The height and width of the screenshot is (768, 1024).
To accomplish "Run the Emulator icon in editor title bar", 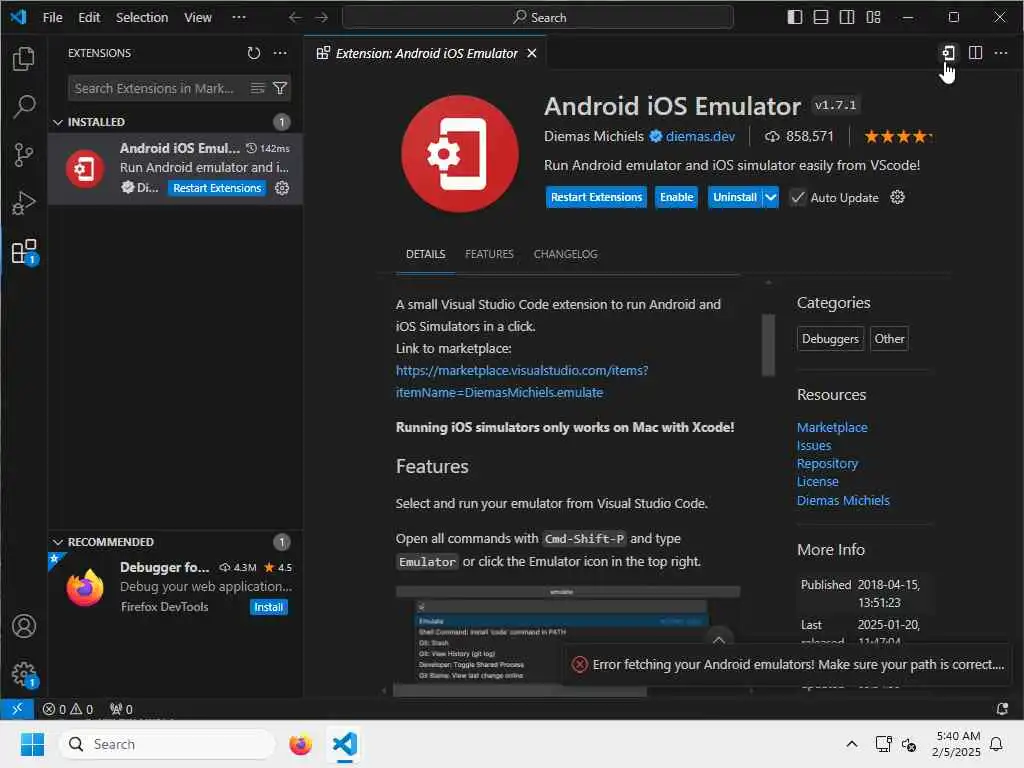I will [x=949, y=53].
